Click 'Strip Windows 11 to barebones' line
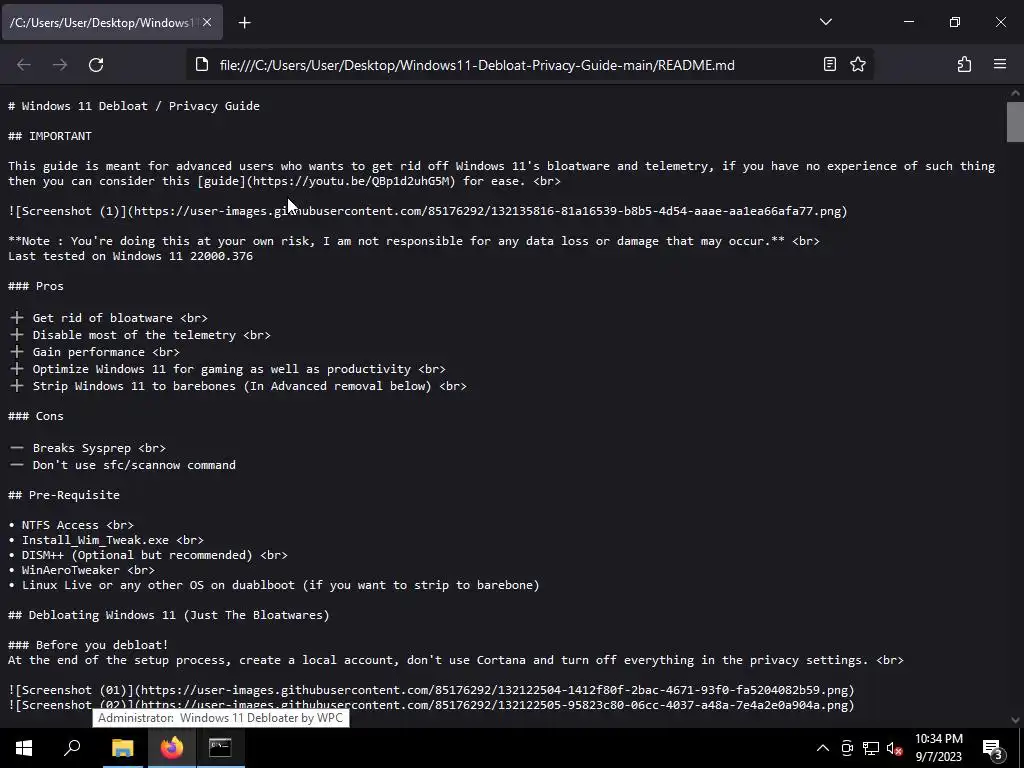Screen dimensions: 1024x768 (238, 386)
